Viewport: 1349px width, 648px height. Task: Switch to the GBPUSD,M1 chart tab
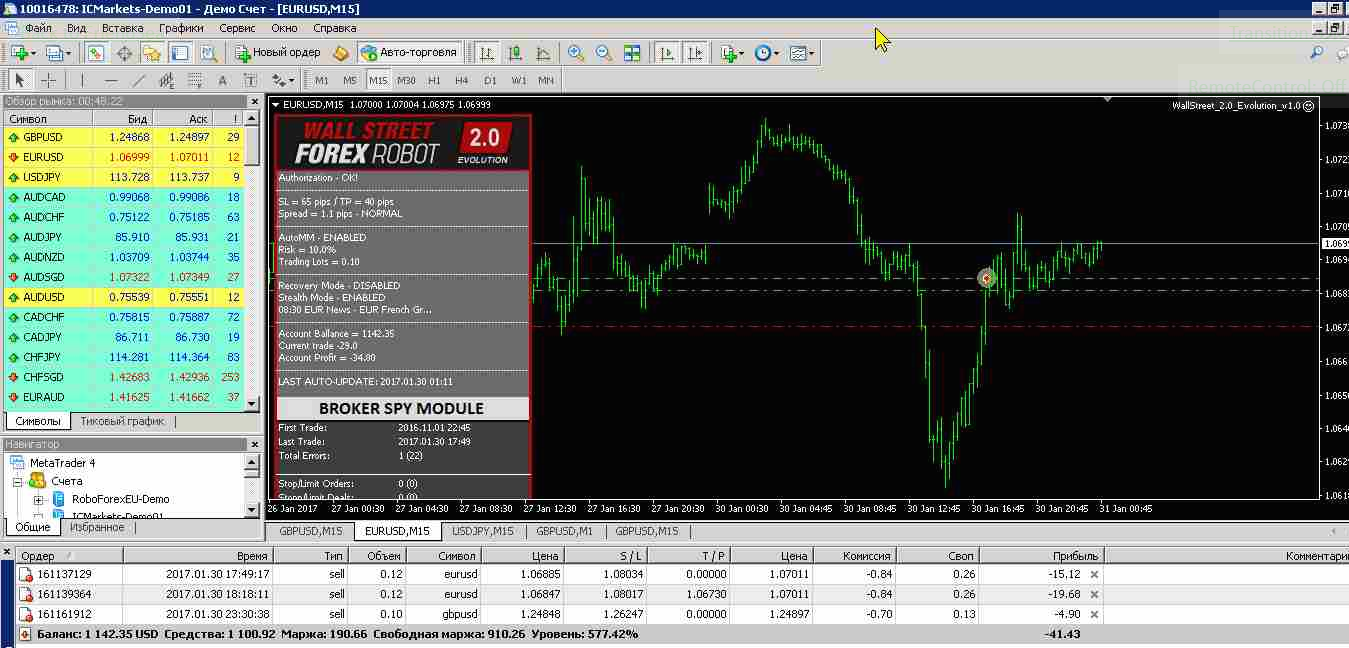click(x=565, y=531)
